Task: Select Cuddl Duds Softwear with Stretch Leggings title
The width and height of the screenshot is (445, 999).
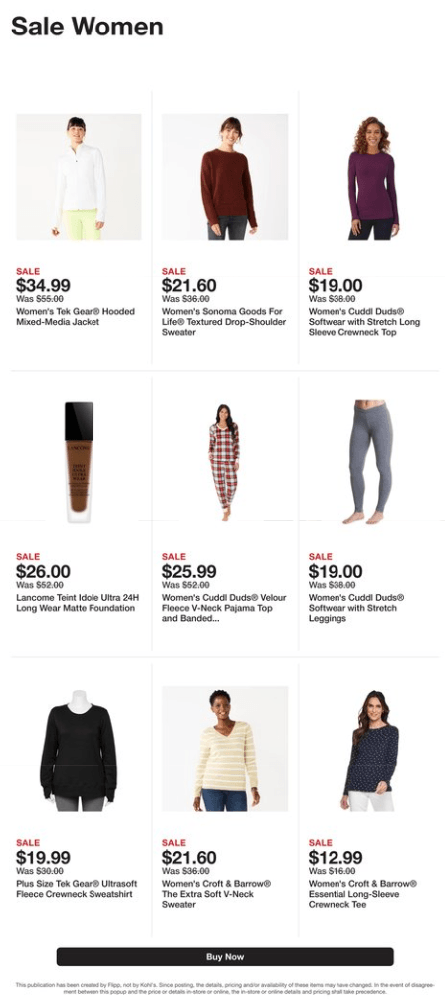Action: point(357,608)
